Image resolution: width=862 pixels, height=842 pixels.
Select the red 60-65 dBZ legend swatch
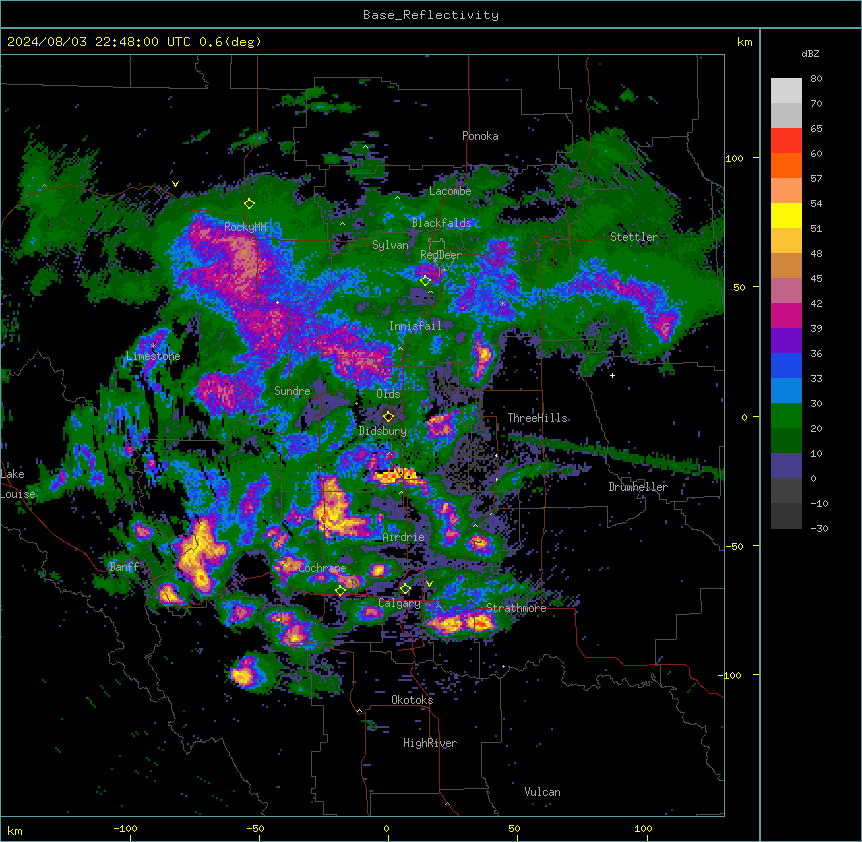pyautogui.click(x=786, y=141)
